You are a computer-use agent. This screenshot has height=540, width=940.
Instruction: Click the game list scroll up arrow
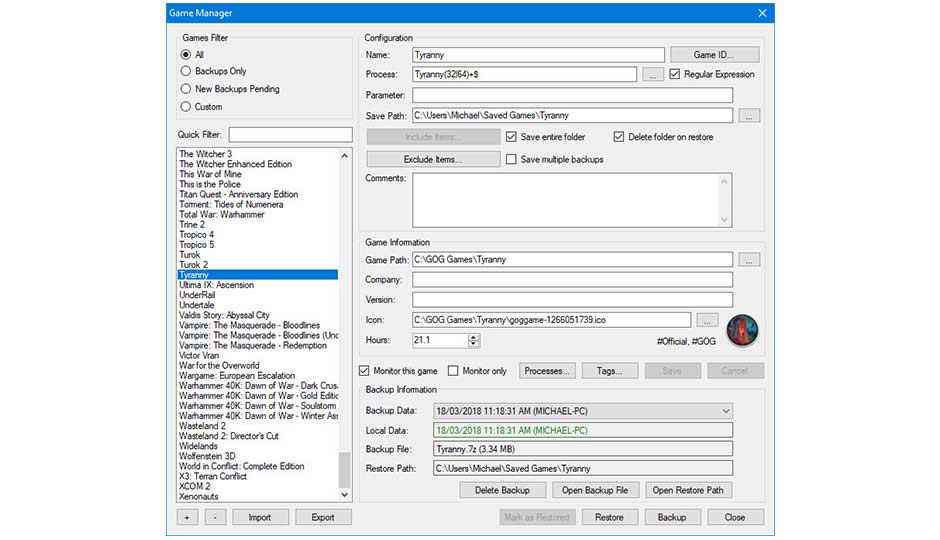point(345,155)
